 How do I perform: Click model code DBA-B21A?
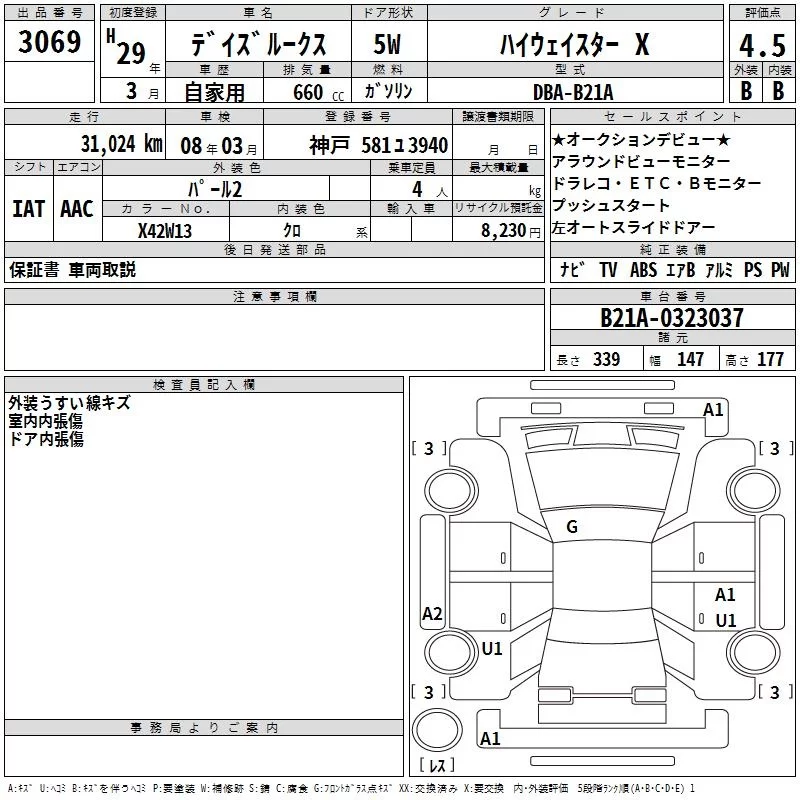[x=573, y=92]
